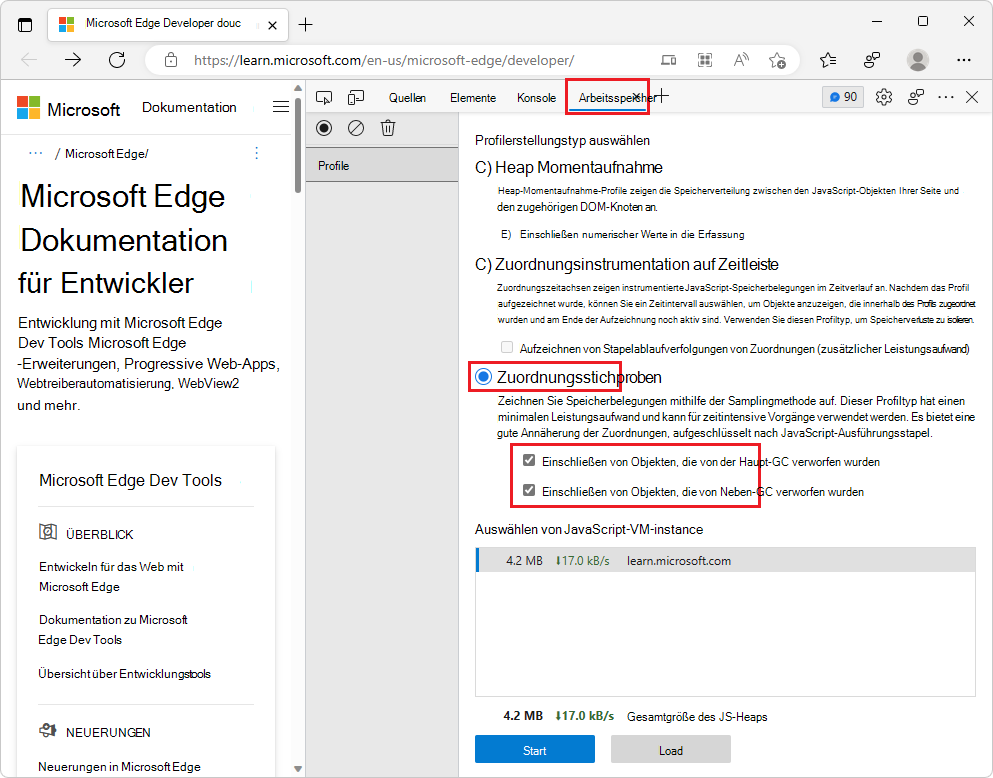Uncheck the Neben-GC discarded objects checkbox
Screen dimensions: 993x778
tap(529, 491)
